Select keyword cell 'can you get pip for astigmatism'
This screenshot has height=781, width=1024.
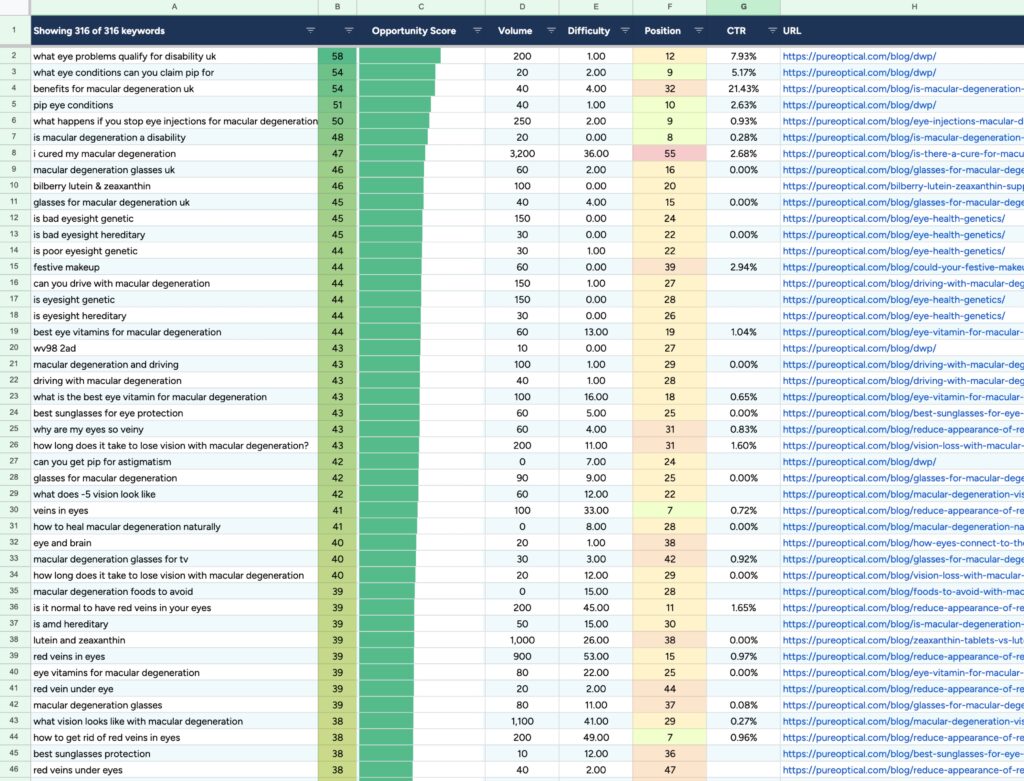[174, 462]
